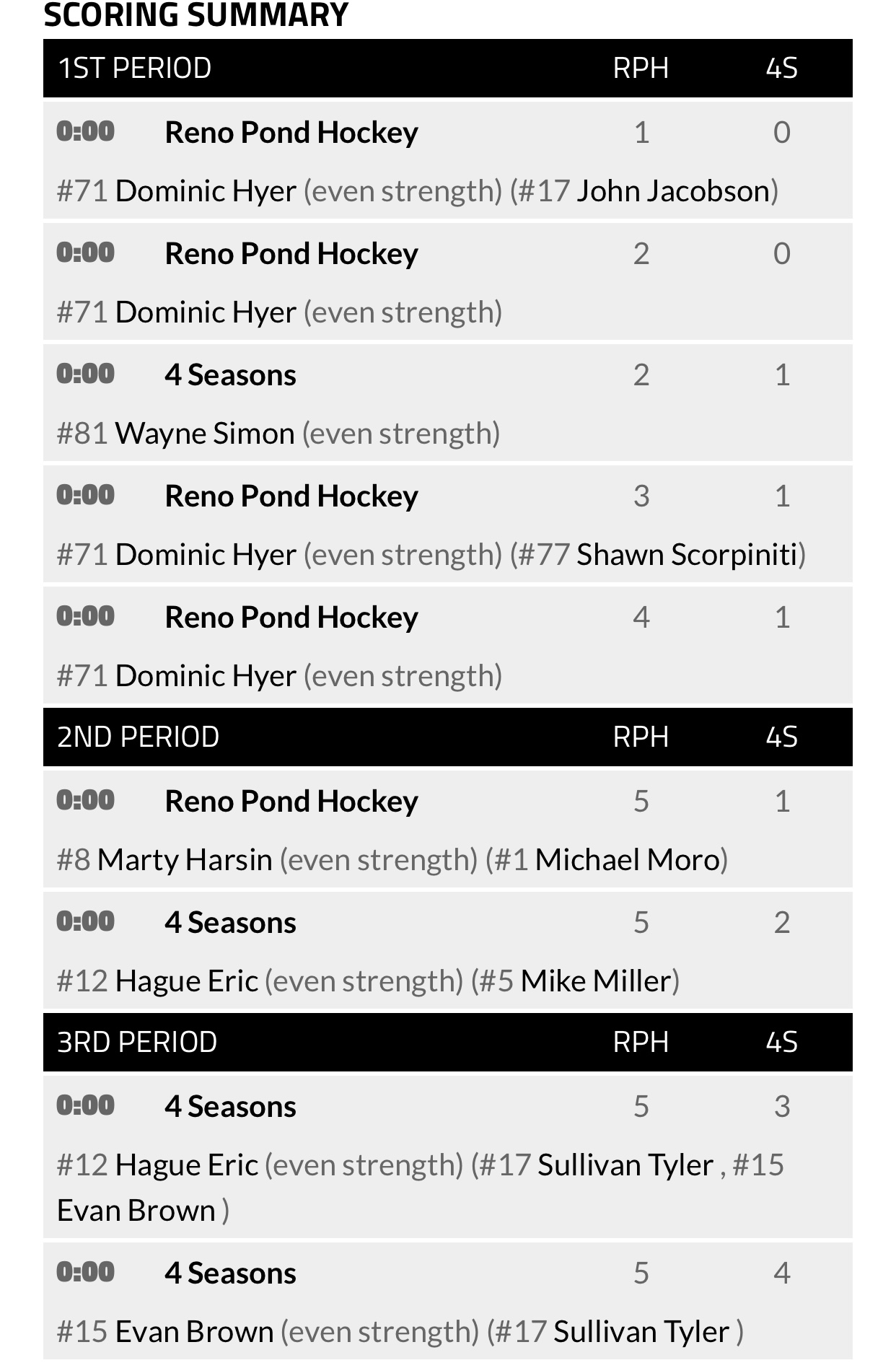Click the Scoring Summary heading
The height and width of the screenshot is (1368, 896).
click(196, 16)
